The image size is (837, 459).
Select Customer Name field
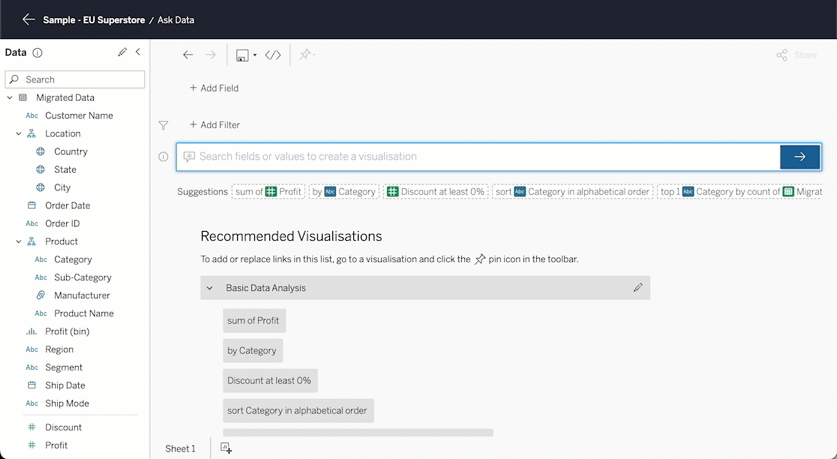click(79, 116)
